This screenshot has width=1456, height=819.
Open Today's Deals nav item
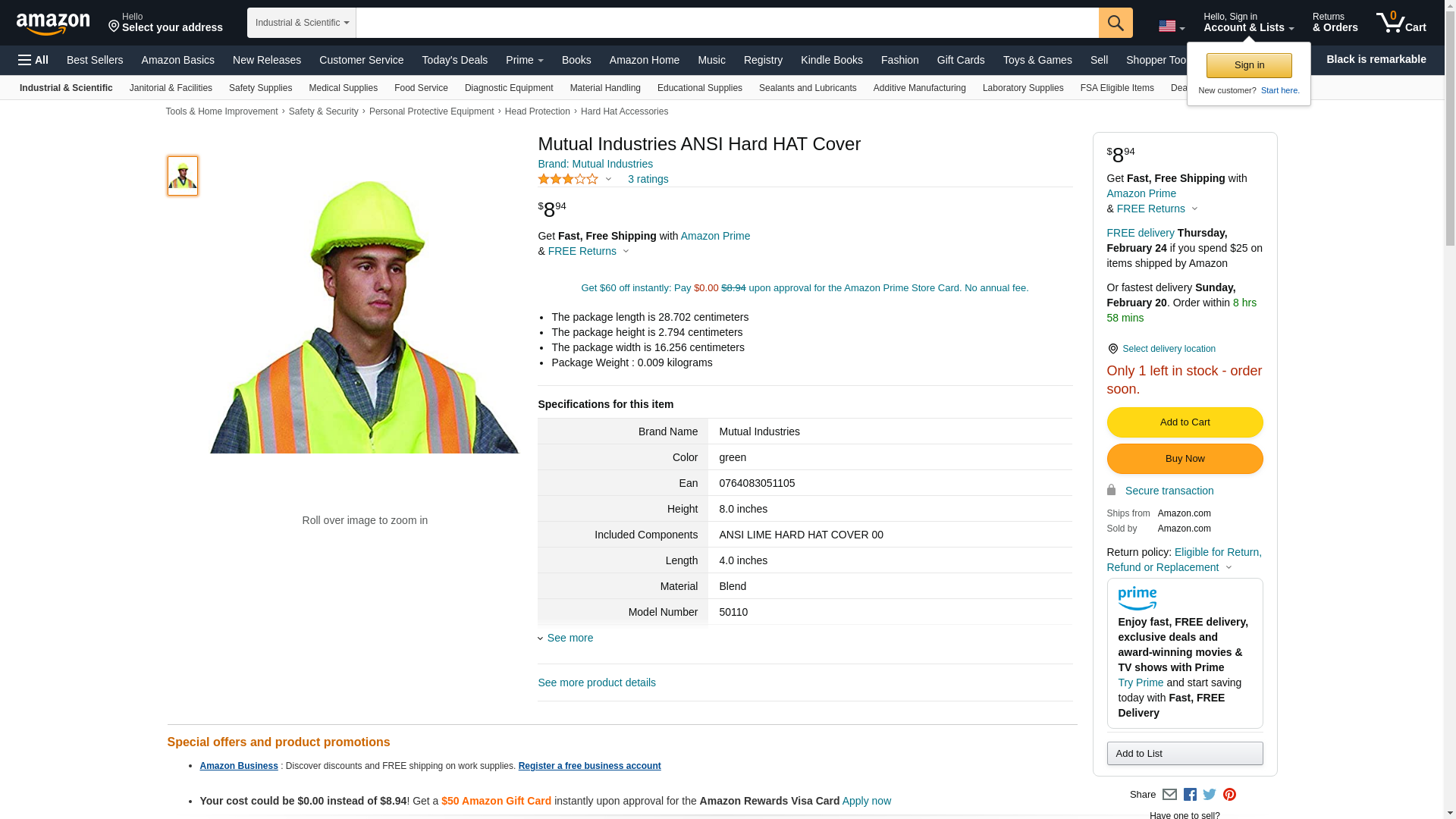454,60
